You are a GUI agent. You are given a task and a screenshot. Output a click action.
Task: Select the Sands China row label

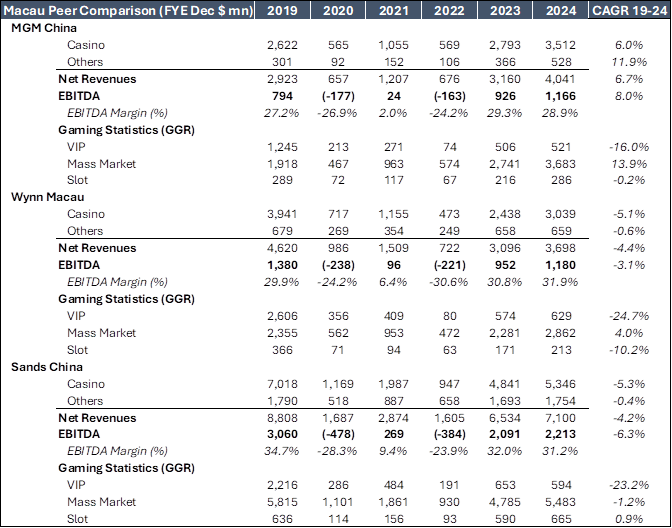tap(47, 367)
